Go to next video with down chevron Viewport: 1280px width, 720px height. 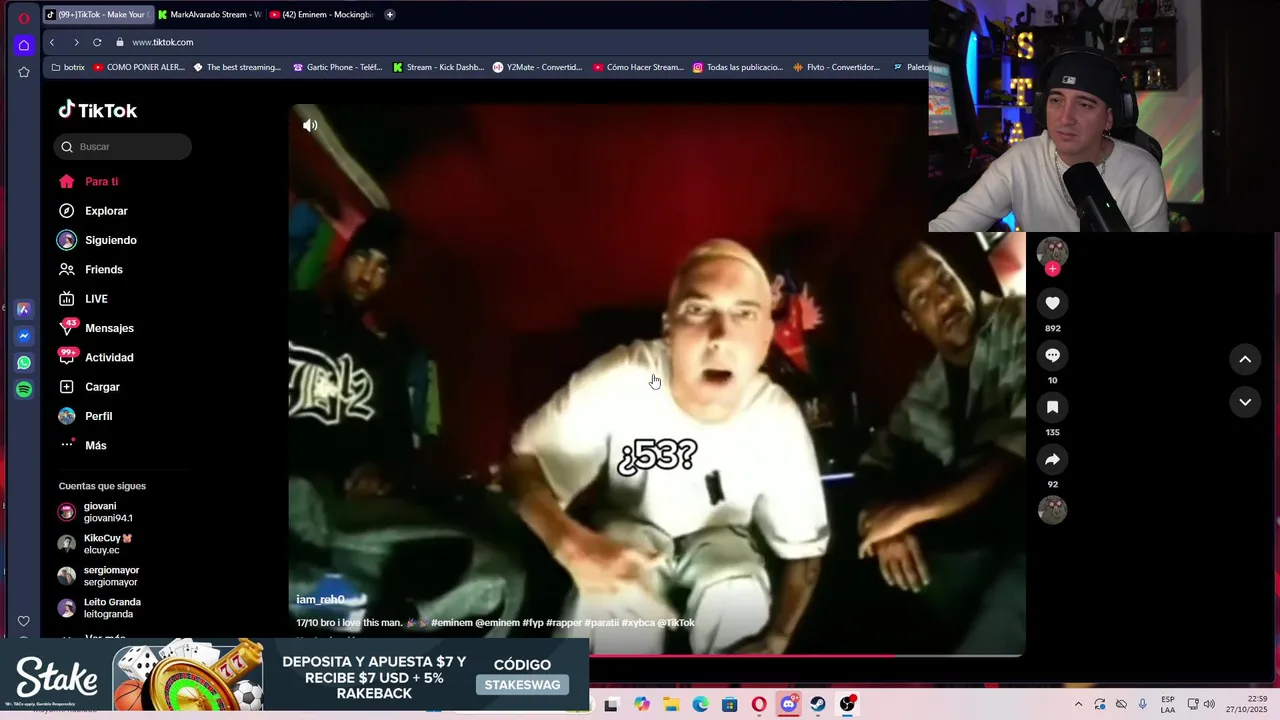[x=1245, y=402]
